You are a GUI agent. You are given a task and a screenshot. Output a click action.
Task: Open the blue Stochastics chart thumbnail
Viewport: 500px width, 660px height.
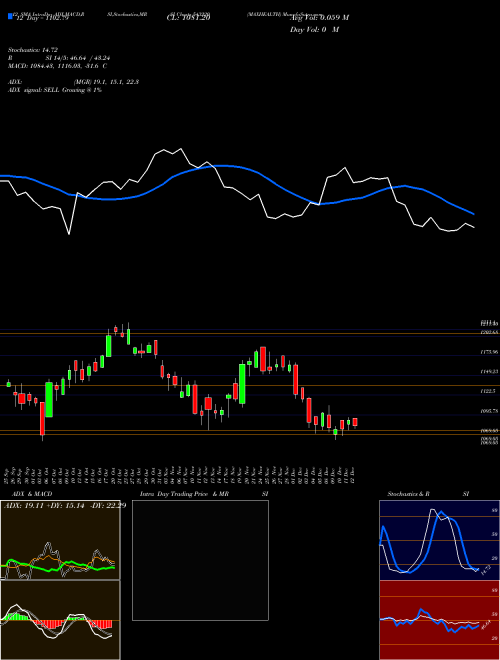coord(439,540)
